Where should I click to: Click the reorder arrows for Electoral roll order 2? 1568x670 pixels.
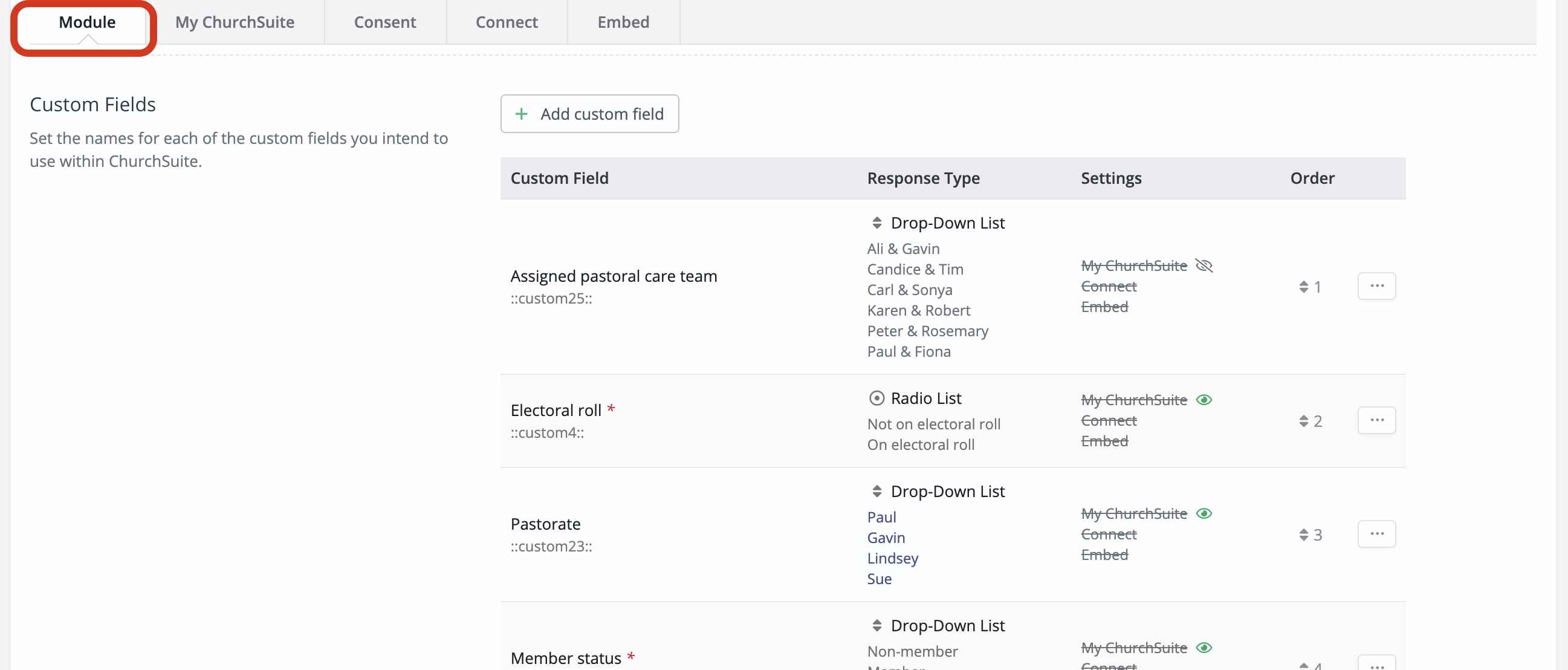pos(1303,421)
